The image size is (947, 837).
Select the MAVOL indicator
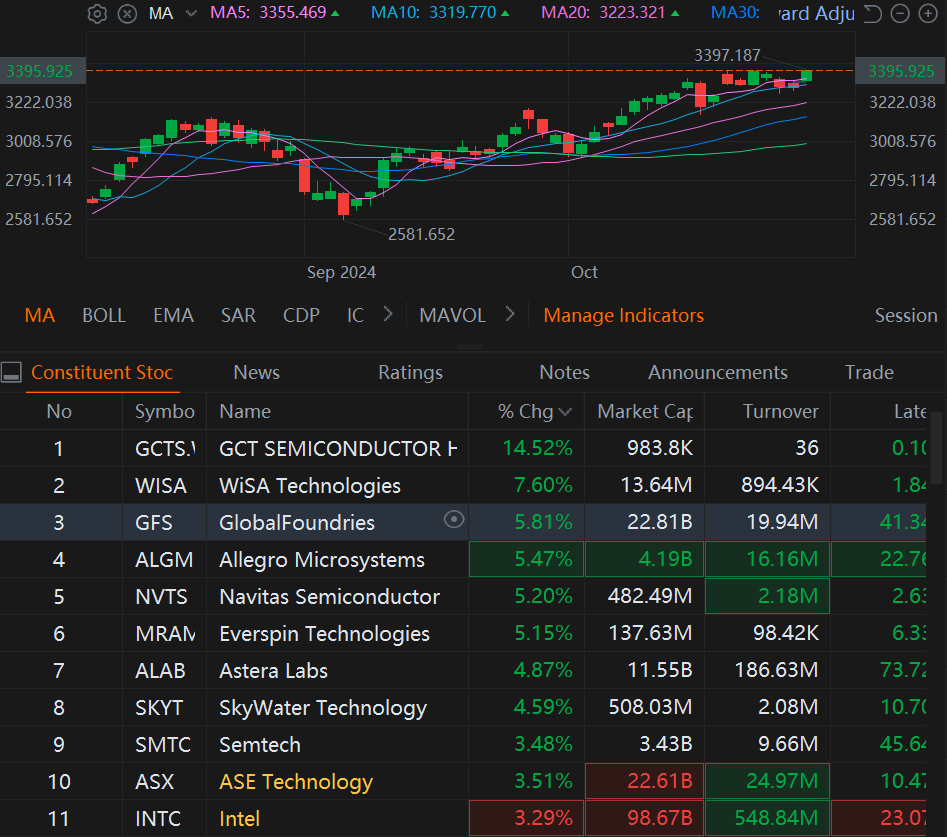[452, 315]
